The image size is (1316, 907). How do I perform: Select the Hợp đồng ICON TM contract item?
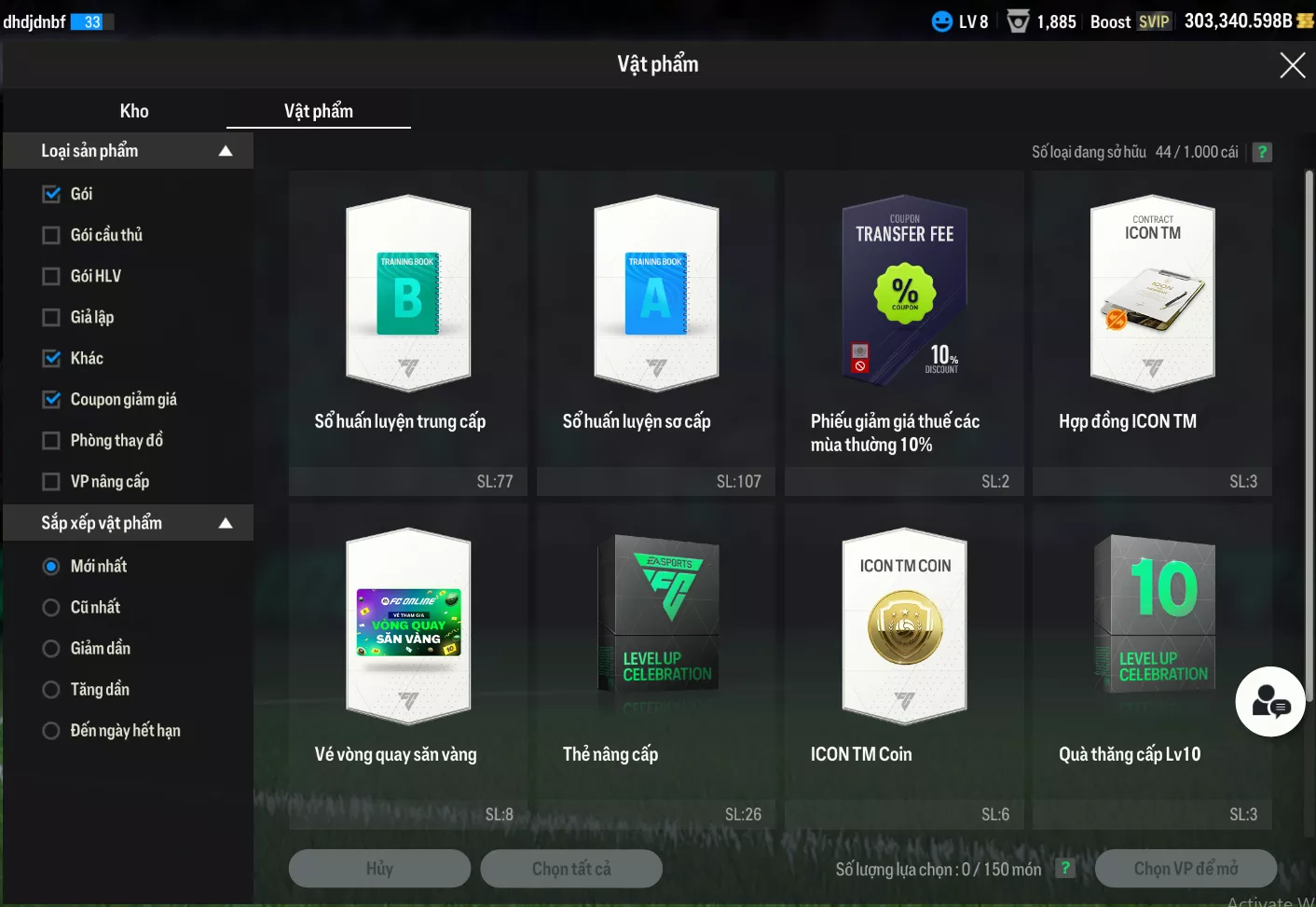(1152, 293)
